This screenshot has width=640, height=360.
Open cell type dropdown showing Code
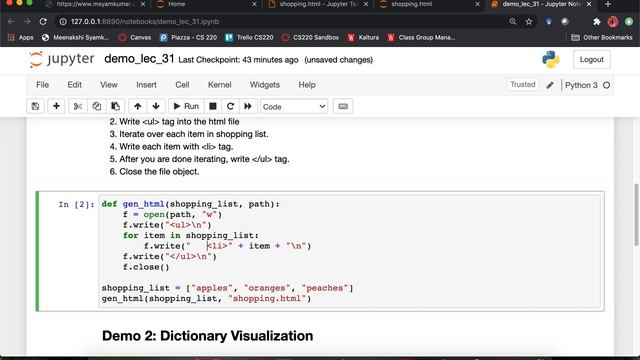[x=294, y=107]
